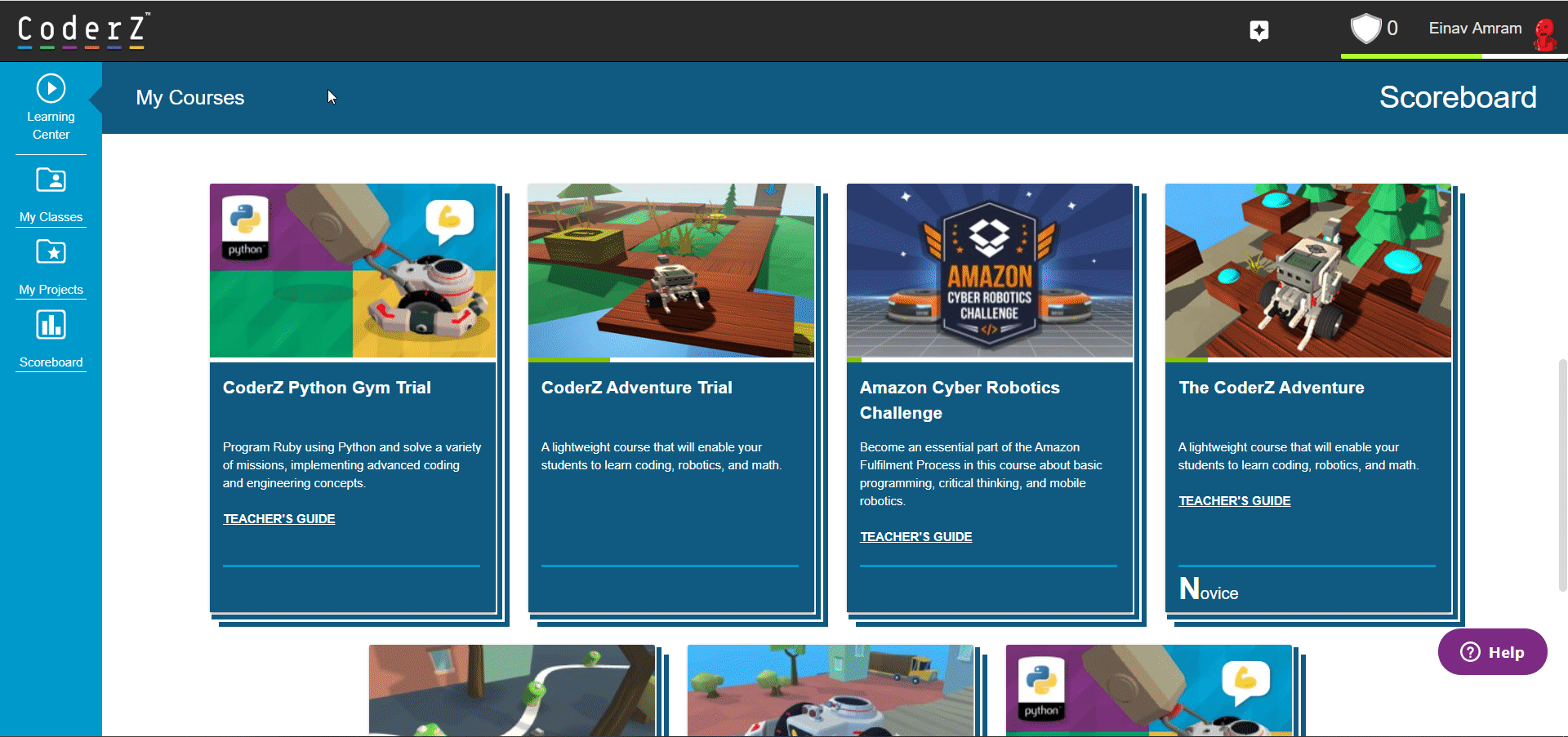Open the Scoreboard chart icon in sidebar

(x=51, y=325)
